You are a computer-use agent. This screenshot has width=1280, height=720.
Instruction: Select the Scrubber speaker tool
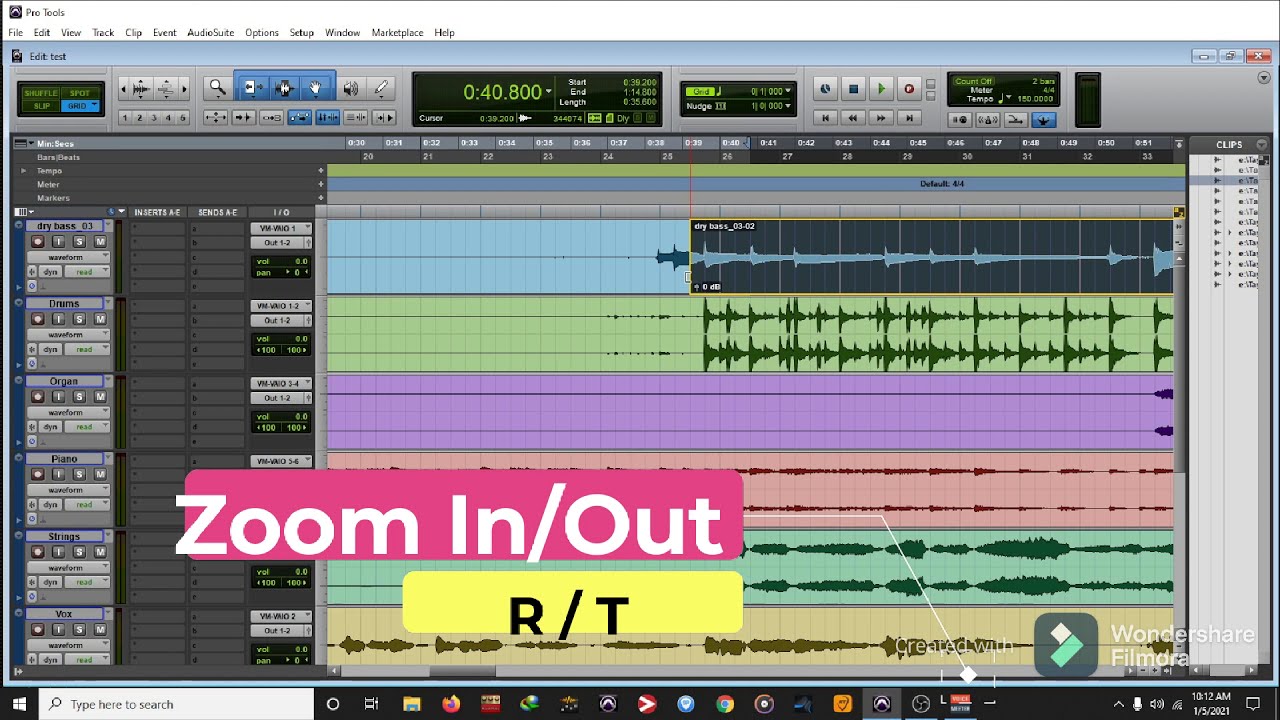(351, 89)
